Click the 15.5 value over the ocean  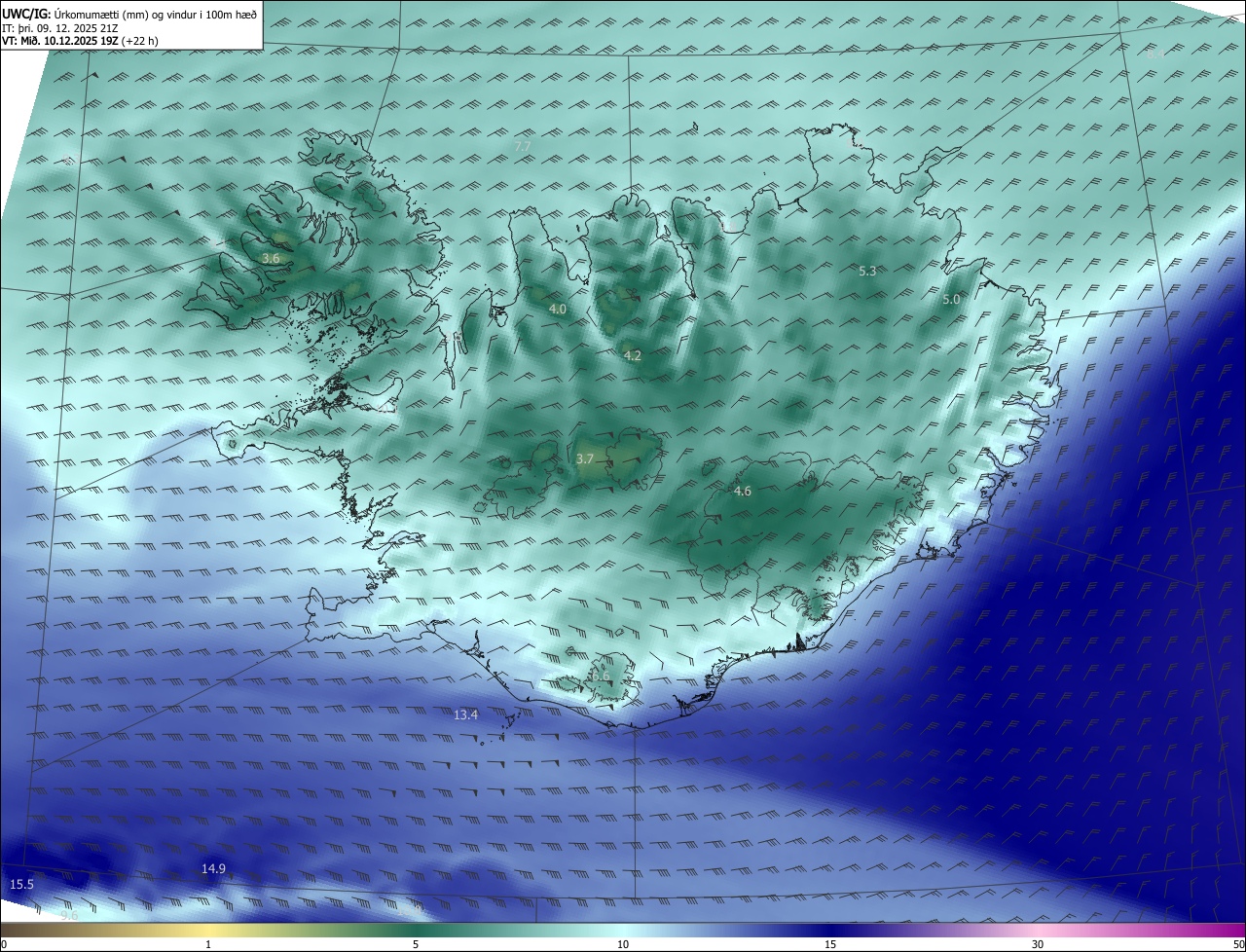coord(21,884)
